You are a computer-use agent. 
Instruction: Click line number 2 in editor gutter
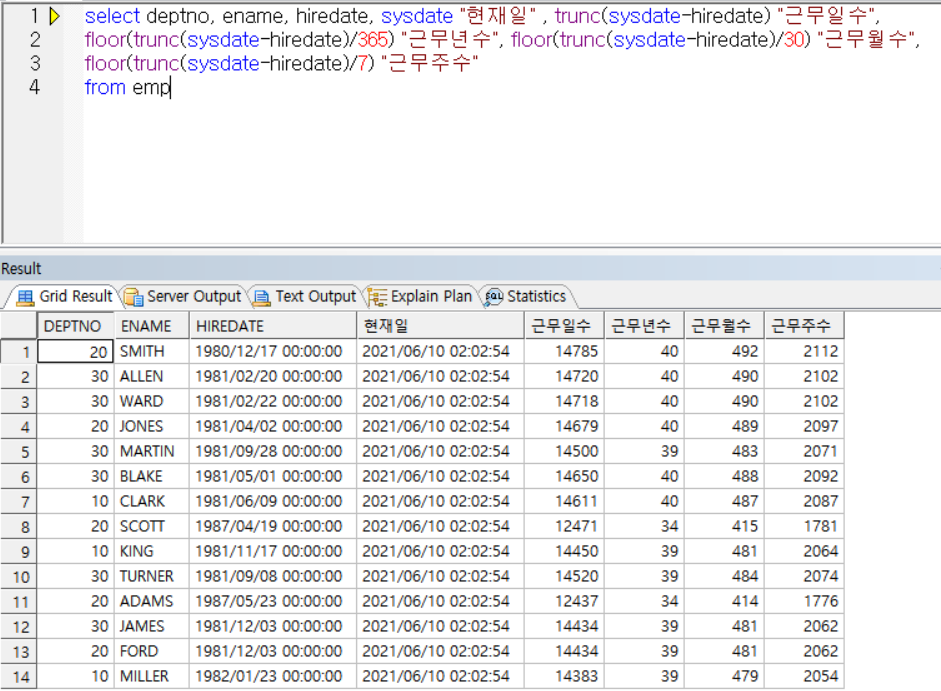click(x=35, y=40)
